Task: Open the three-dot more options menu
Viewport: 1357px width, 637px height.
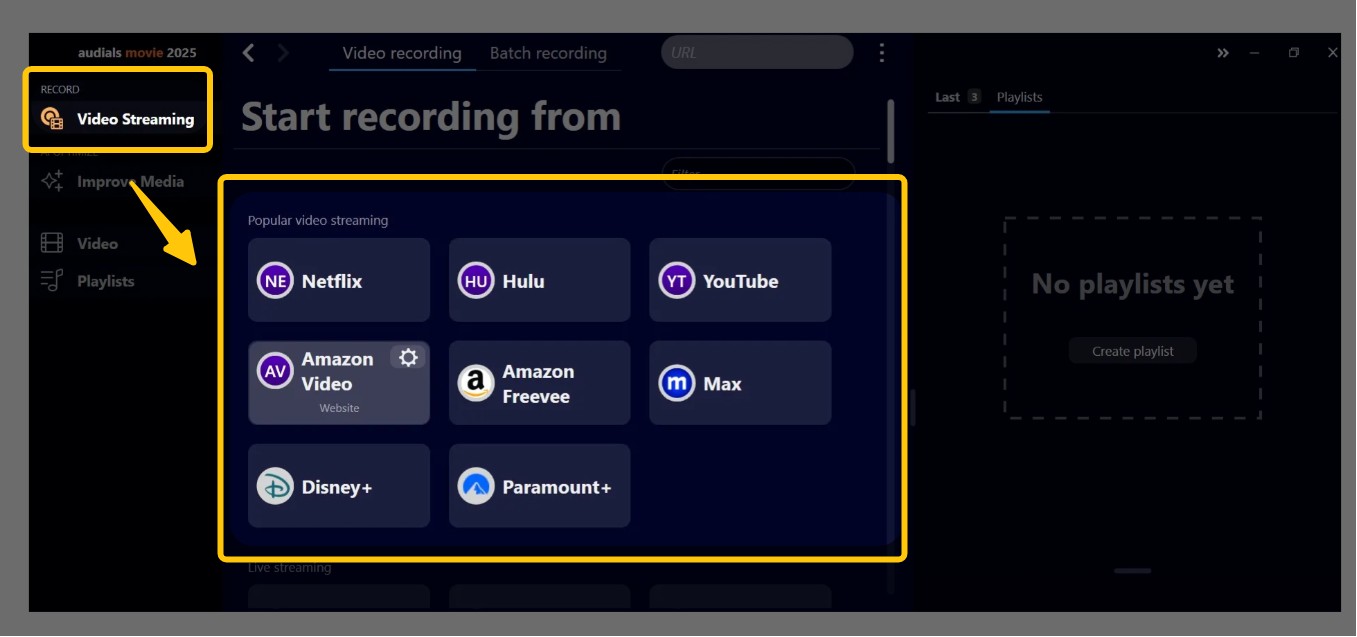Action: click(x=881, y=53)
